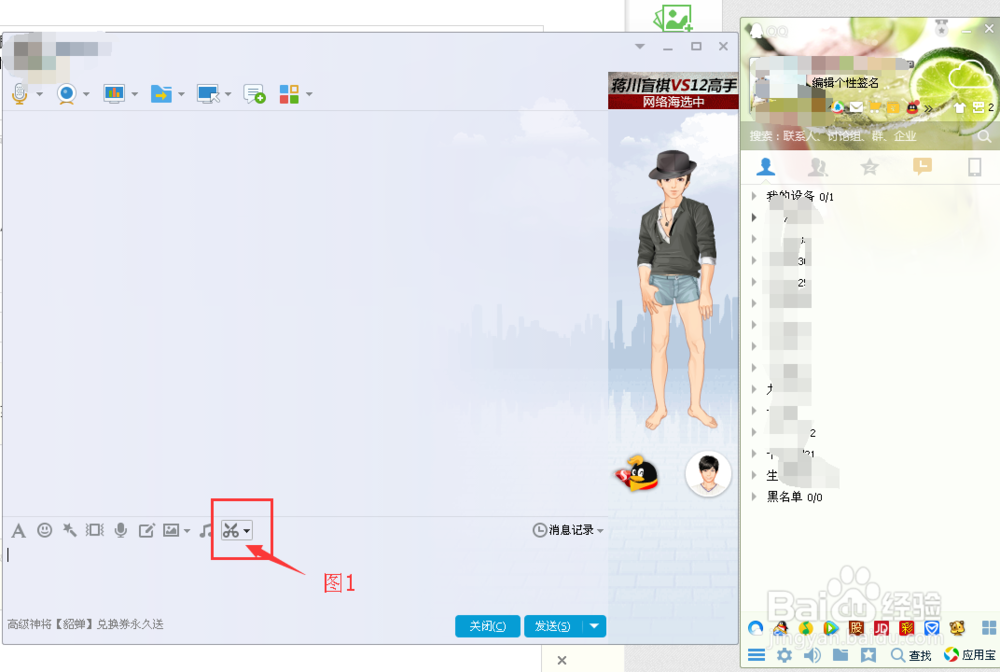
Task: Open QQ system settings gear icon
Action: [x=784, y=655]
